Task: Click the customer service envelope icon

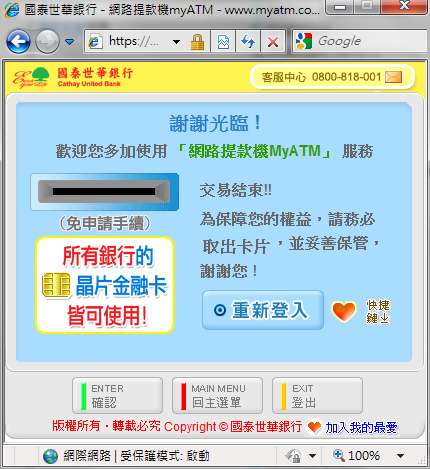Action: [x=393, y=77]
